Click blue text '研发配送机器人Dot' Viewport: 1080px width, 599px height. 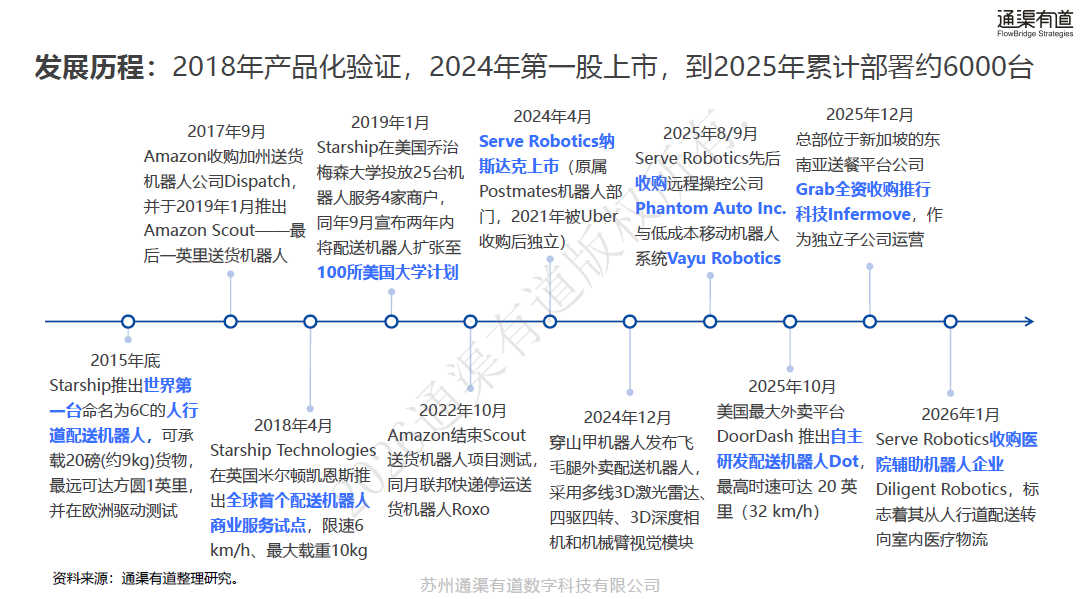tap(788, 461)
